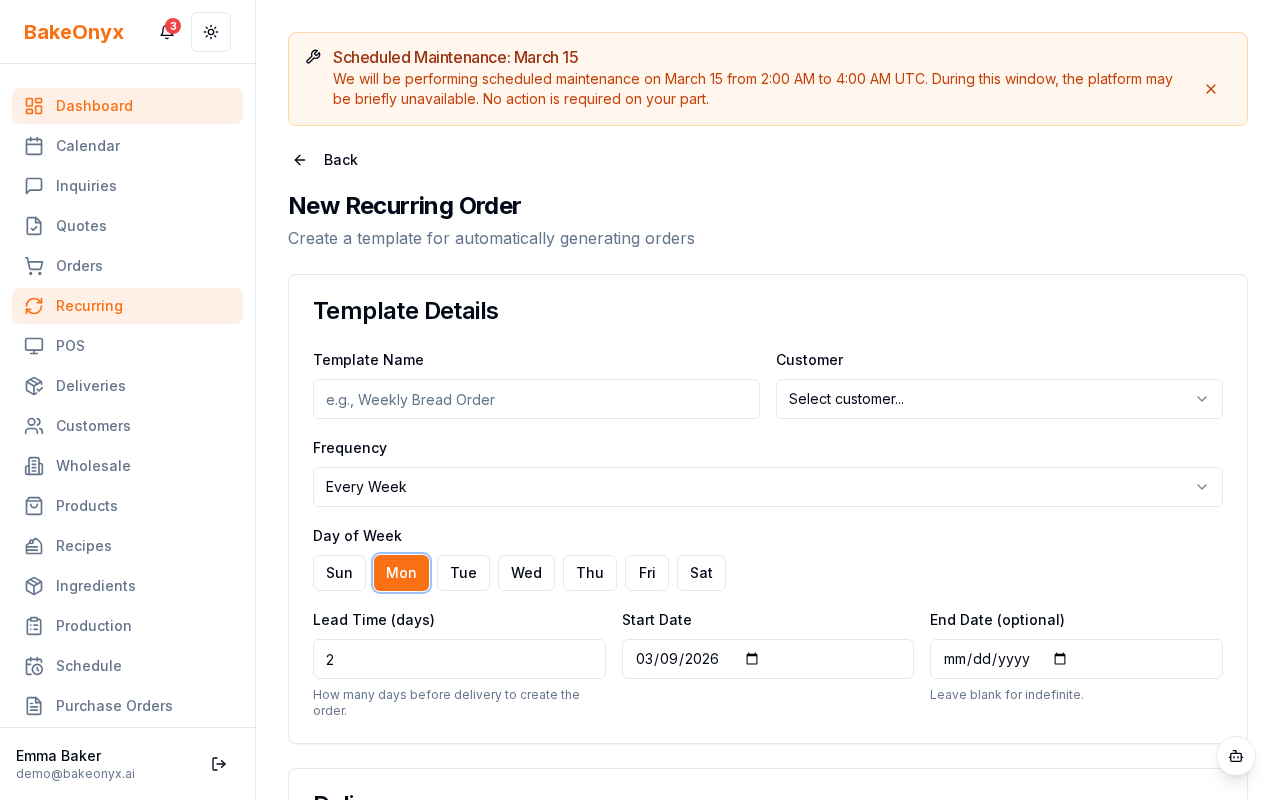The image size is (1280, 800).
Task: Open the End Date date picker
Action: pos(1060,659)
